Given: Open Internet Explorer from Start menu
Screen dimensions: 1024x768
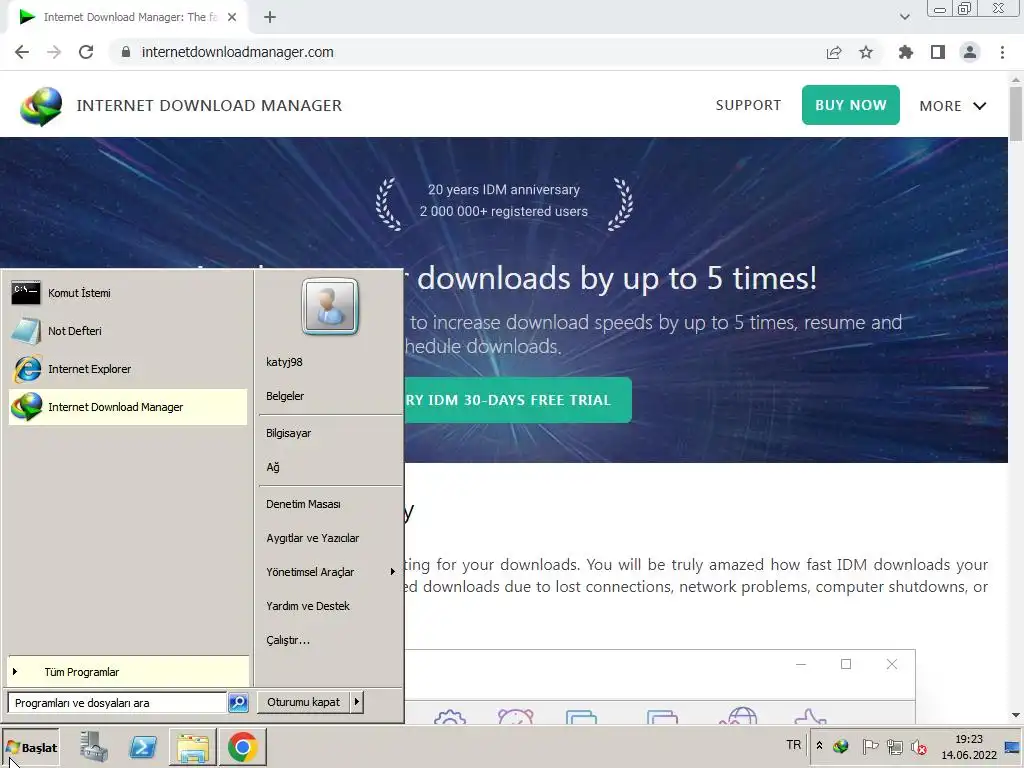Looking at the screenshot, I should [x=127, y=369].
